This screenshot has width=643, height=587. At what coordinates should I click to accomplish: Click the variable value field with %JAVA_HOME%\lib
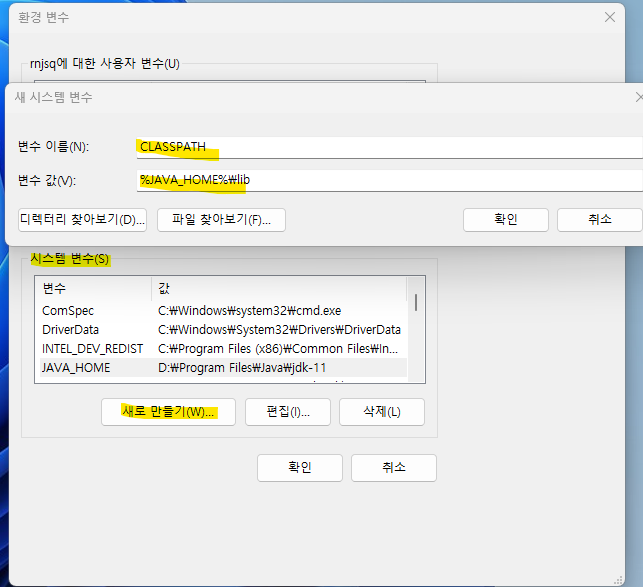click(390, 180)
